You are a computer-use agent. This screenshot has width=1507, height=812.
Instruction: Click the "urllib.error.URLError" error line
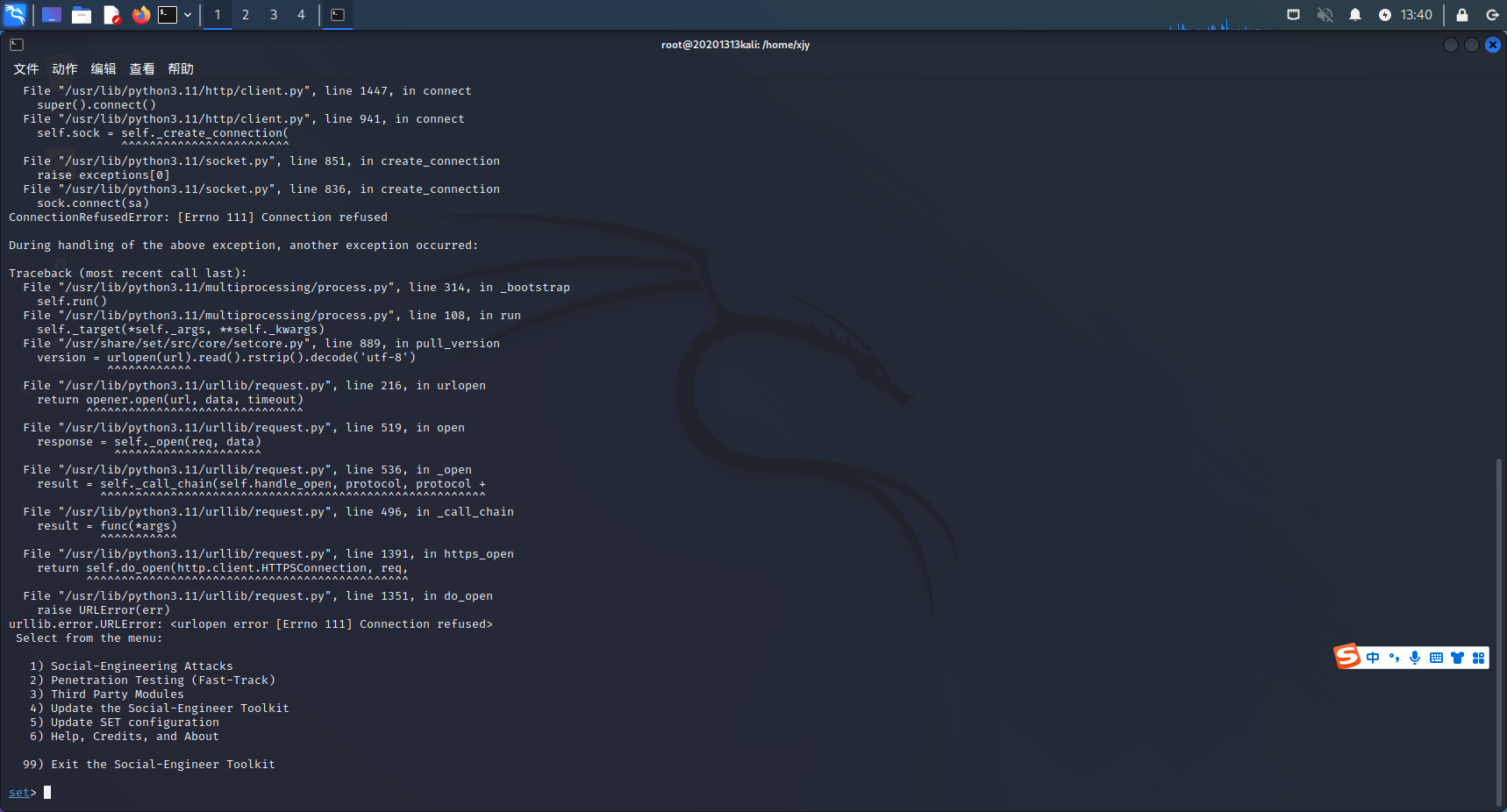[251, 624]
